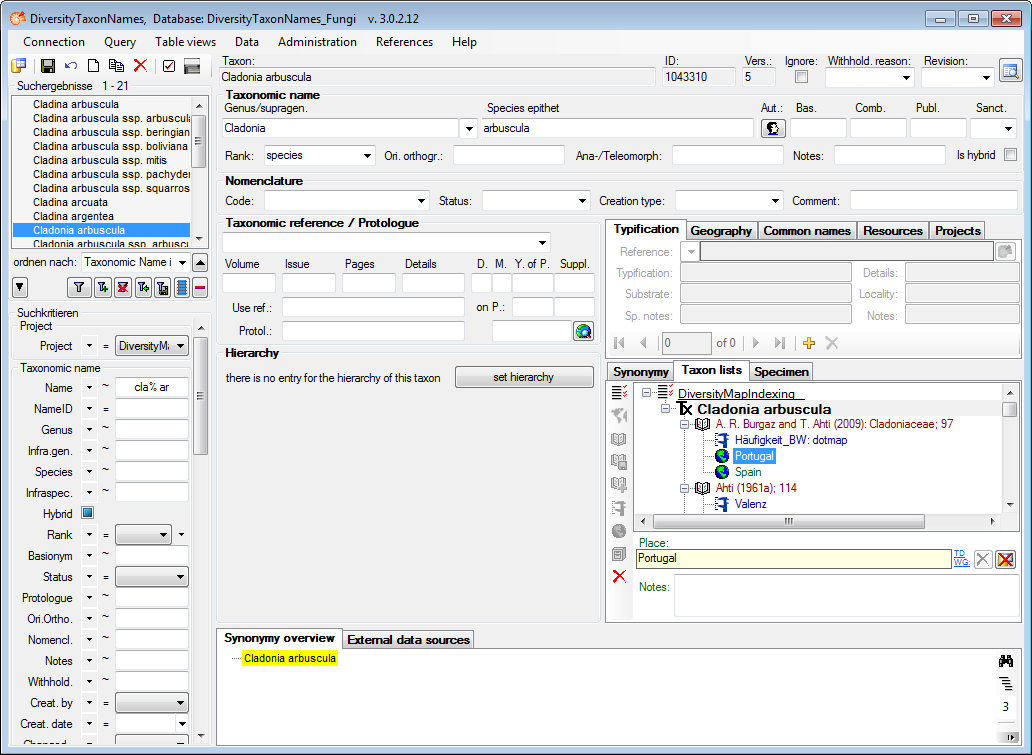Click the globe icon beside the protocol field
The image size is (1032, 755).
pos(583,331)
